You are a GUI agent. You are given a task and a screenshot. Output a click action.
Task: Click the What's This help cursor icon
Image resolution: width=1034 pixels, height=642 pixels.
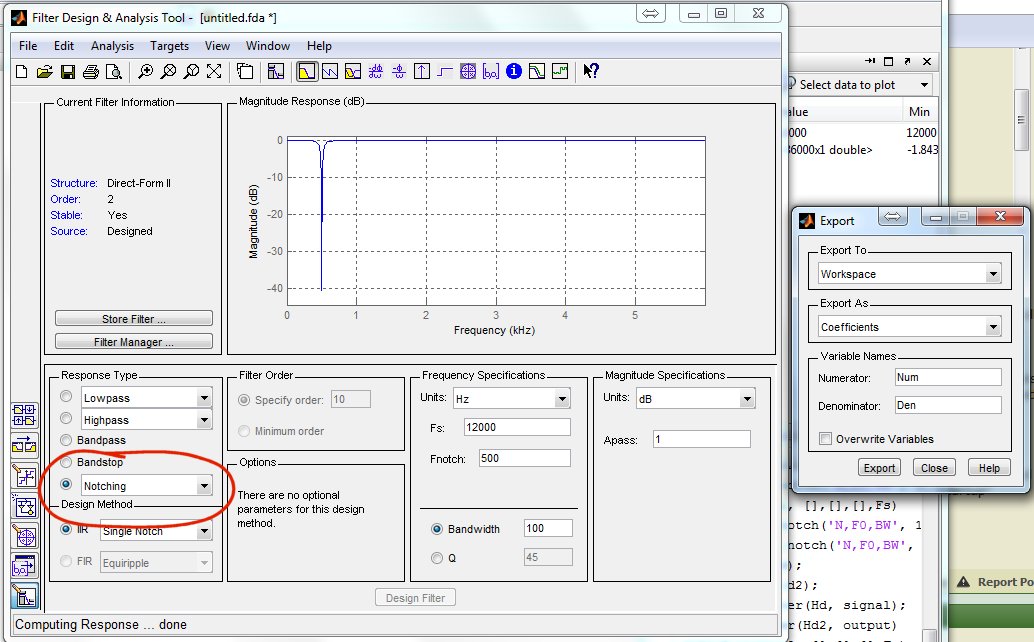click(591, 71)
